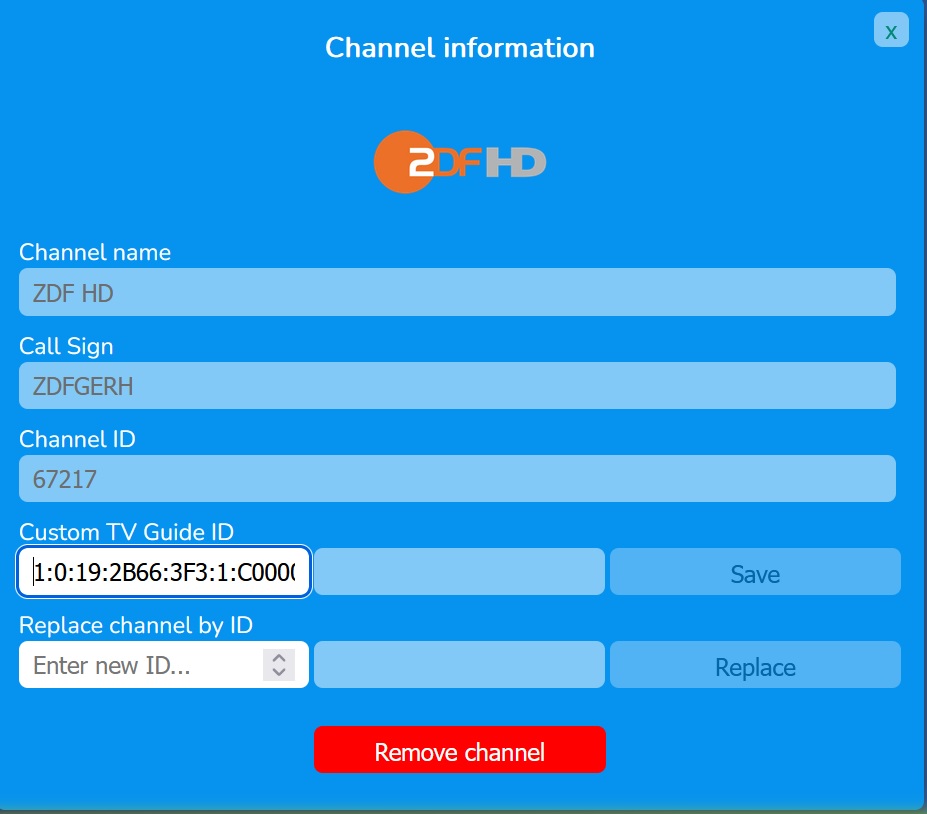Close the Channel information dialog

(891, 30)
